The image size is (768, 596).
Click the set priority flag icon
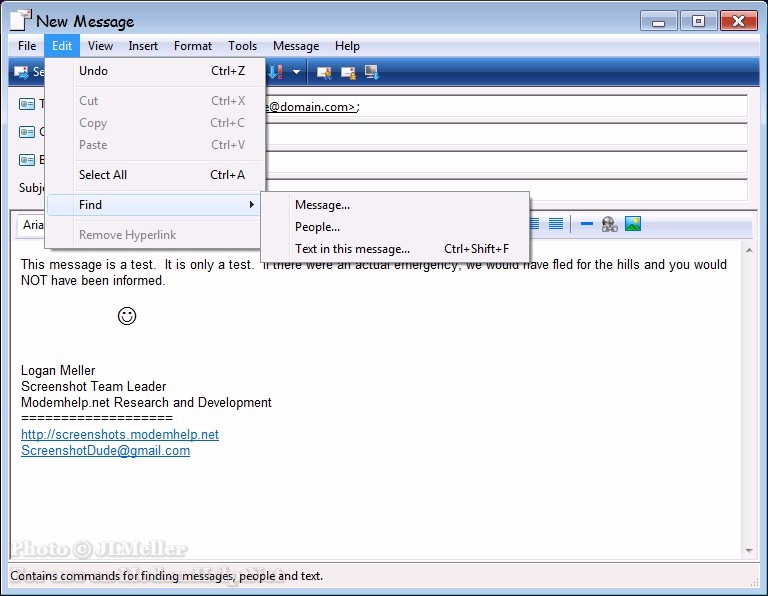click(x=276, y=72)
